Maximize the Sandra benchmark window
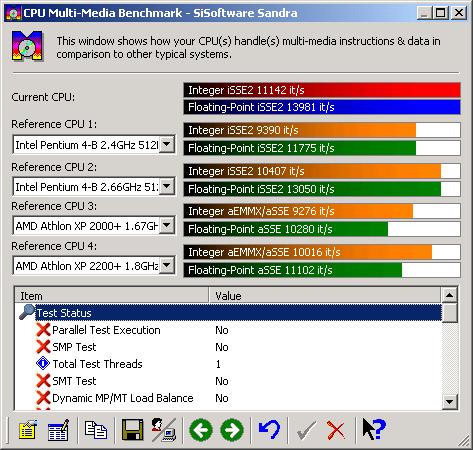 coord(441,13)
